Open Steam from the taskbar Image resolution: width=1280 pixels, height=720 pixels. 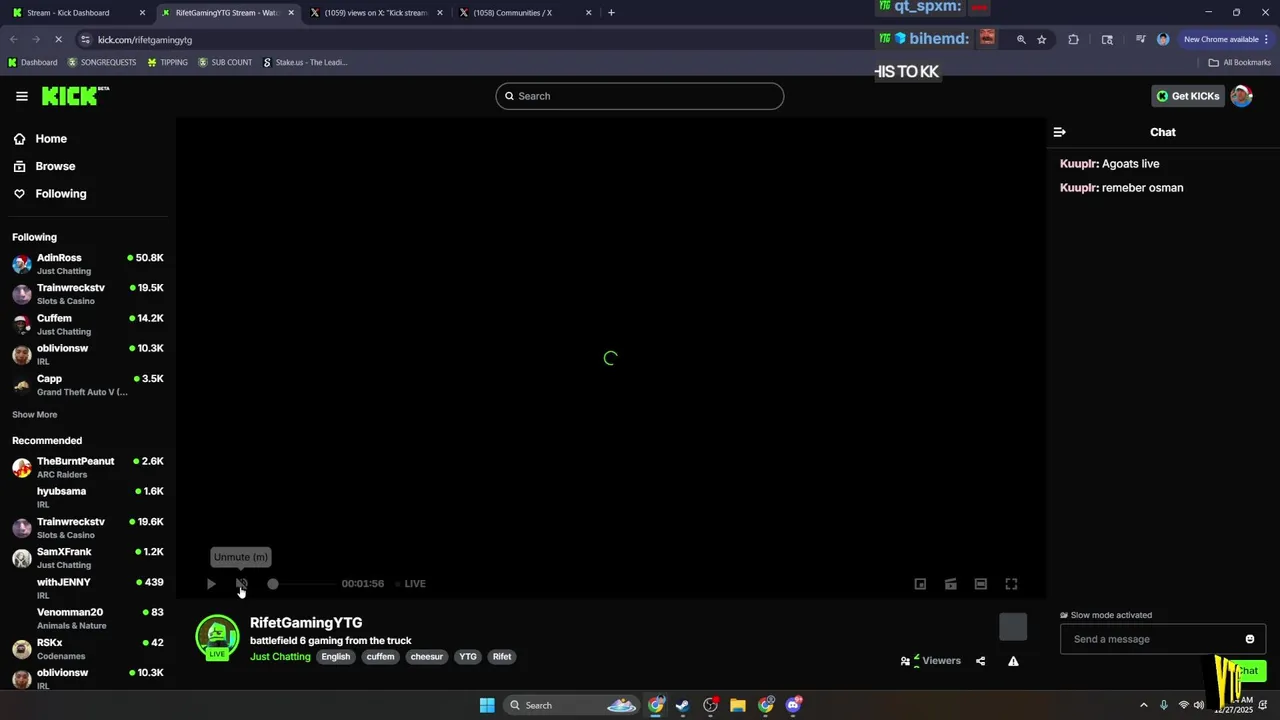click(683, 705)
